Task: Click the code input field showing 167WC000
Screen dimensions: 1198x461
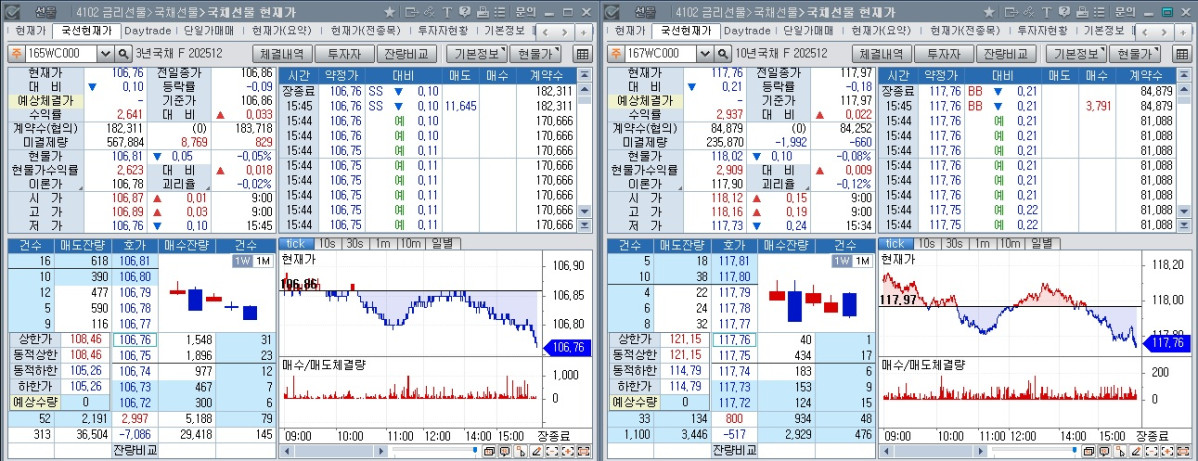Action: (x=660, y=54)
